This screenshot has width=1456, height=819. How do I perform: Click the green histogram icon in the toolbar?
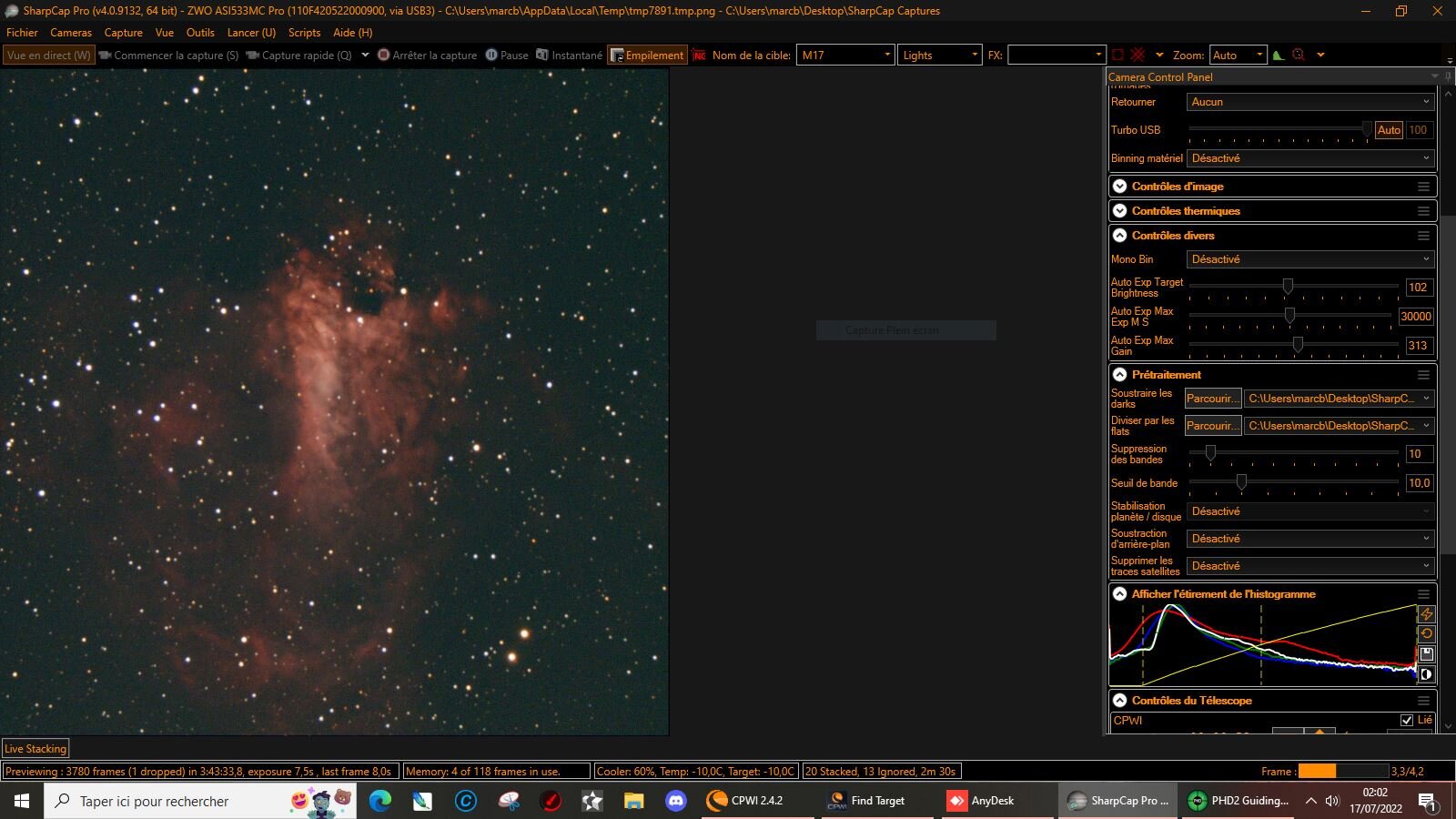1279,55
